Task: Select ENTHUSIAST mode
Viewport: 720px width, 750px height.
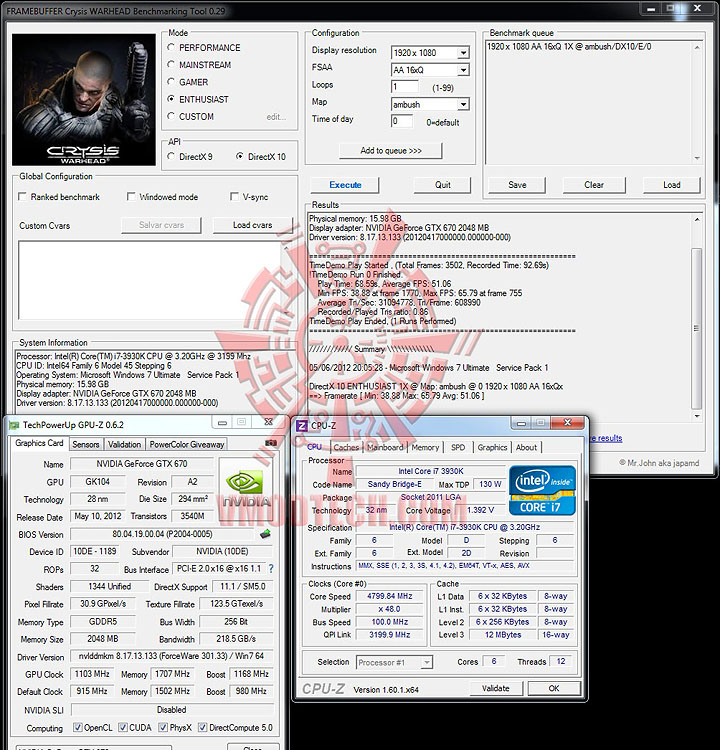Action: pos(171,99)
